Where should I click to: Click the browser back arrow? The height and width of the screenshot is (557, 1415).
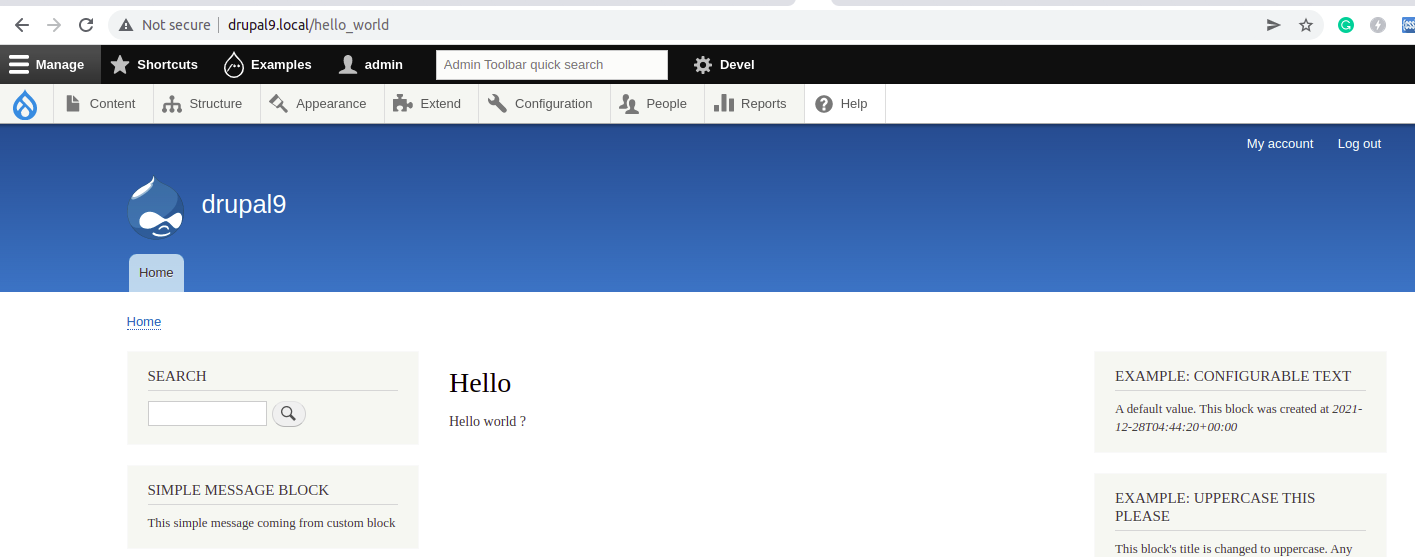coord(22,25)
